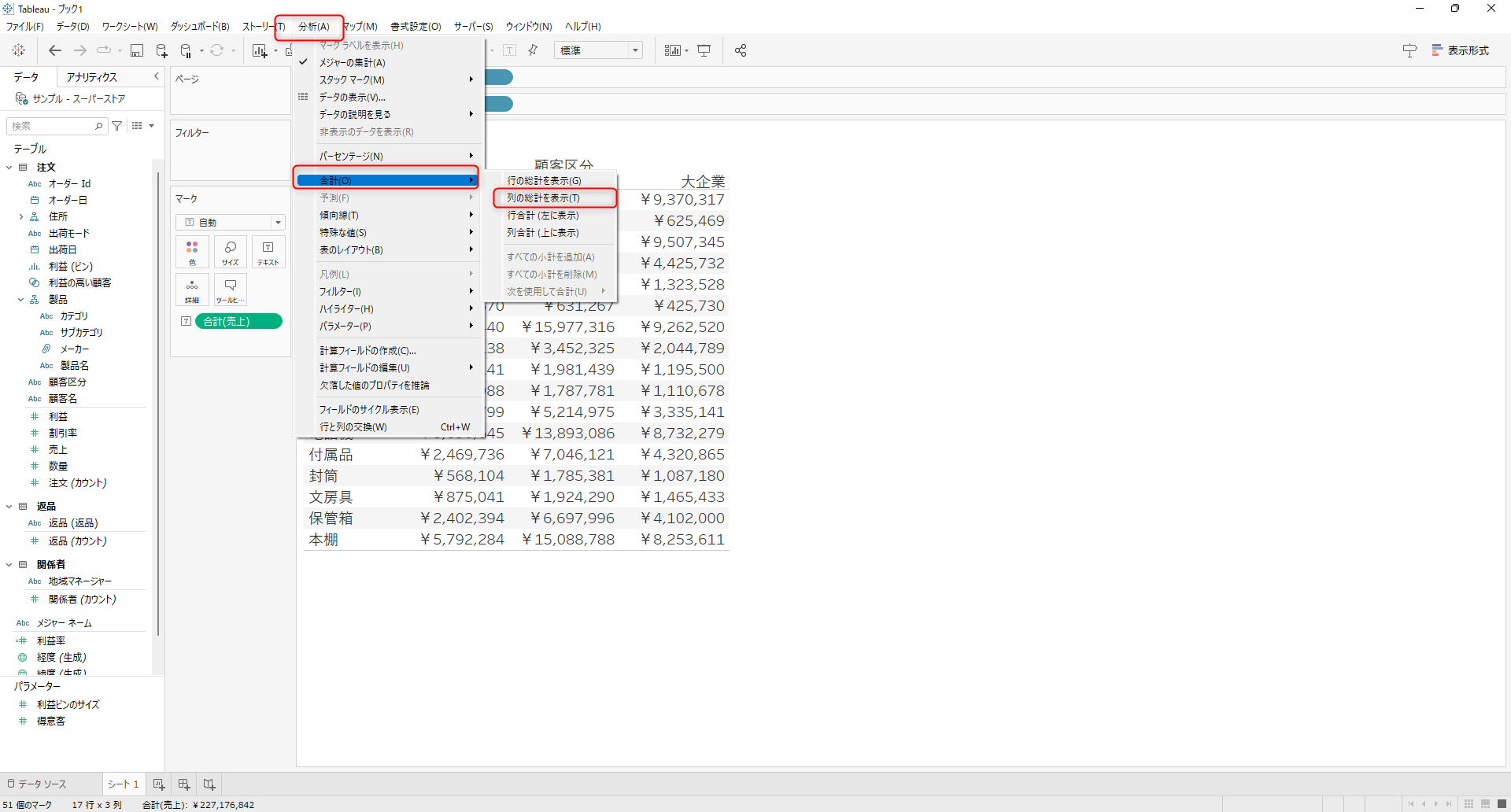The image size is (1511, 812).
Task: Click the 表示形式 Show Me button
Action: click(1460, 50)
